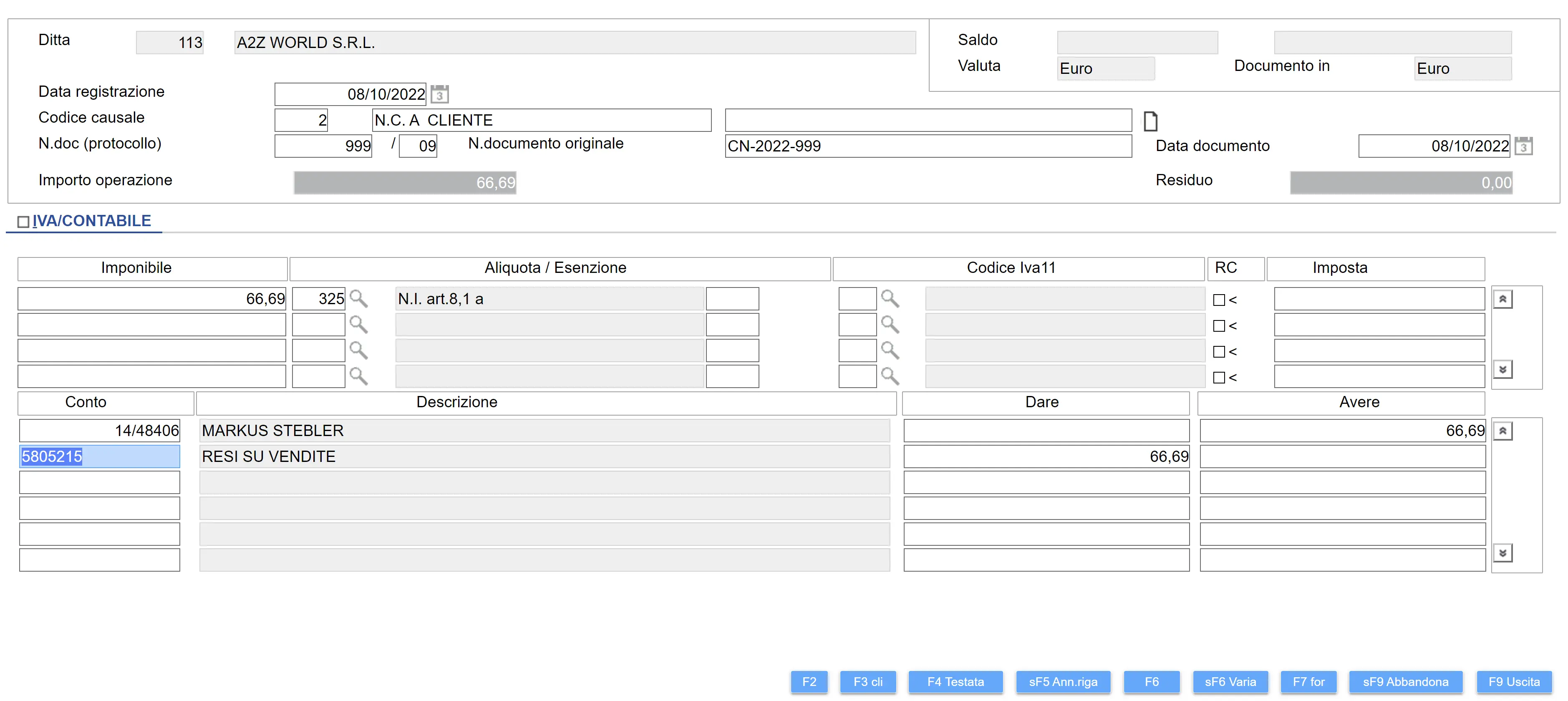Click the highlighted Conto field 5805215
The height and width of the screenshot is (701, 1568).
point(99,456)
